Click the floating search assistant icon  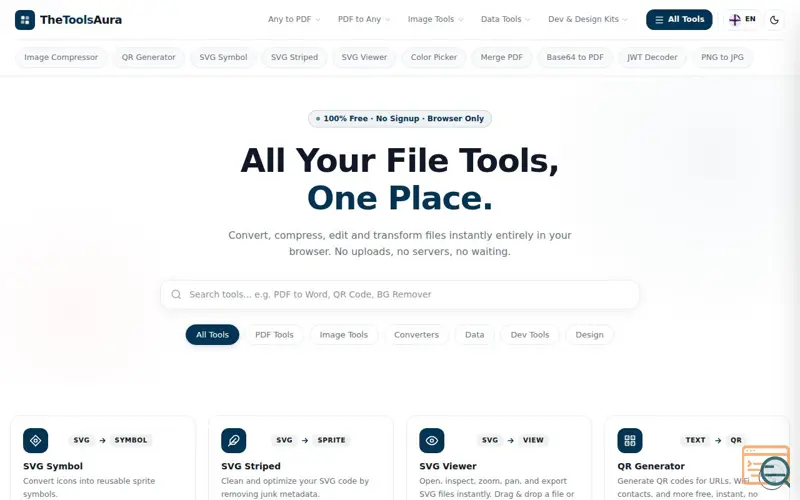[x=766, y=466]
